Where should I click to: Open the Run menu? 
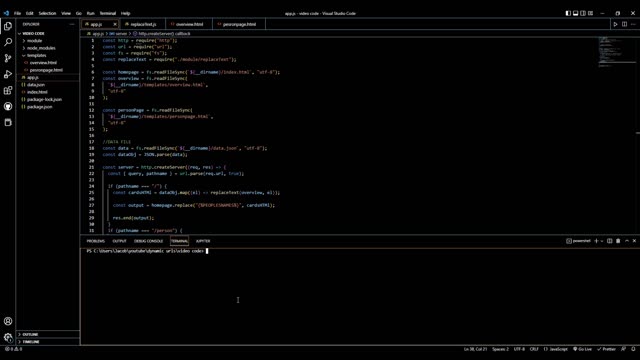[91, 13]
